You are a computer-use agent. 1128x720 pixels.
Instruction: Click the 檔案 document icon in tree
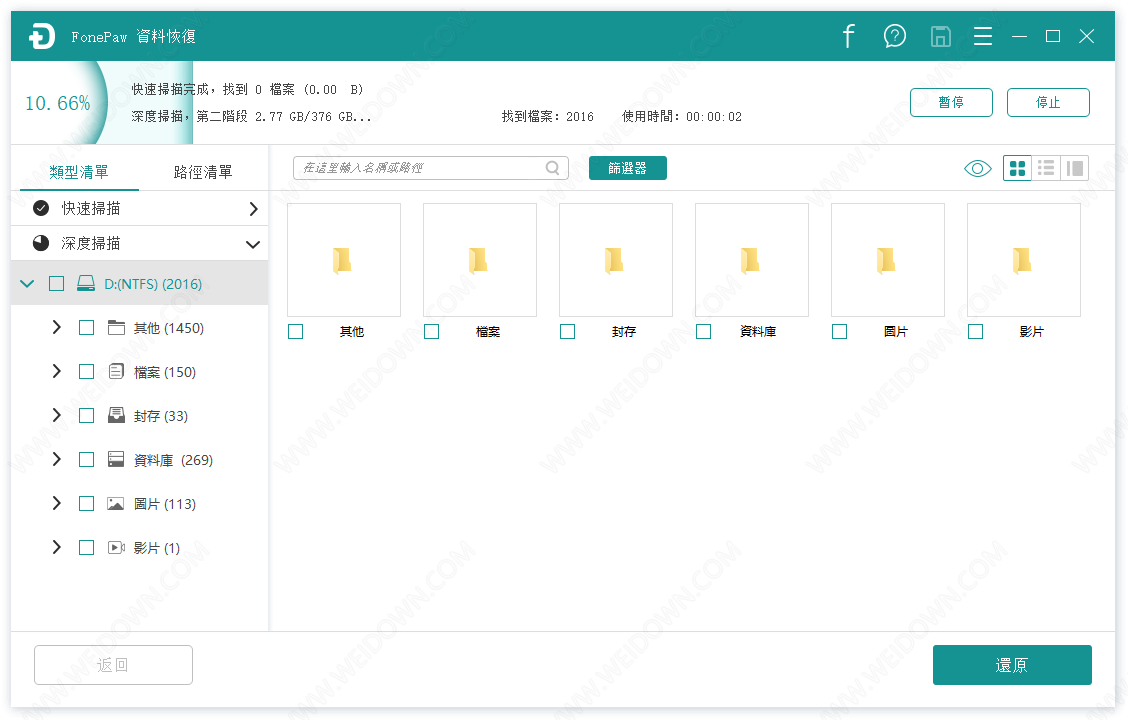[x=116, y=372]
